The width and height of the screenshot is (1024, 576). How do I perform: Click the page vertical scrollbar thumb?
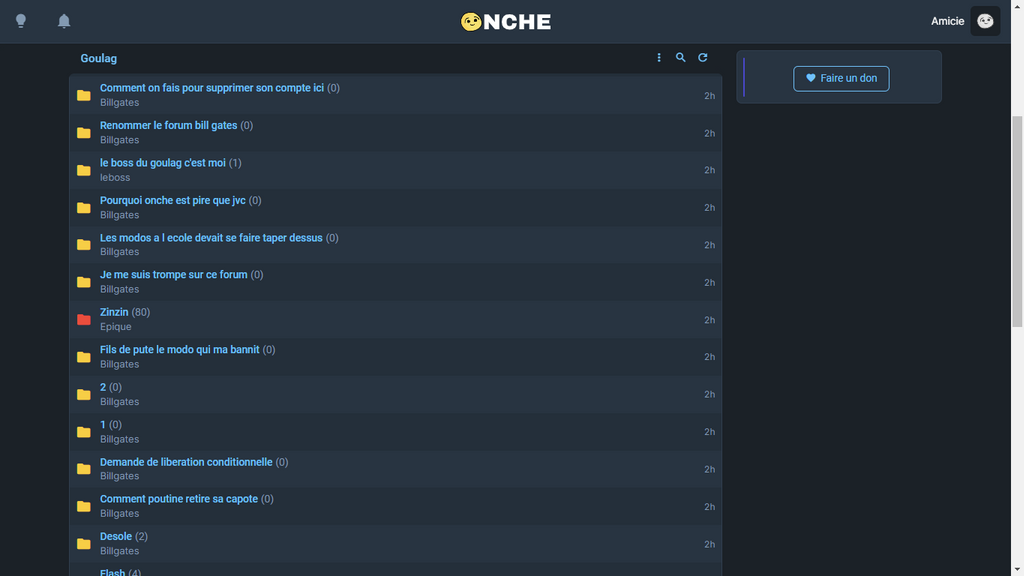1017,221
